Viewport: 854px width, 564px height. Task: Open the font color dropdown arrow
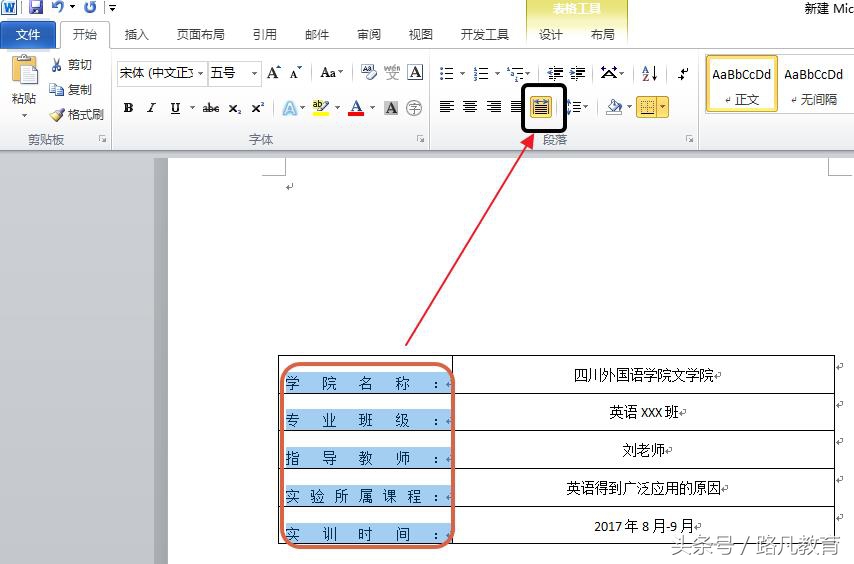click(x=373, y=108)
